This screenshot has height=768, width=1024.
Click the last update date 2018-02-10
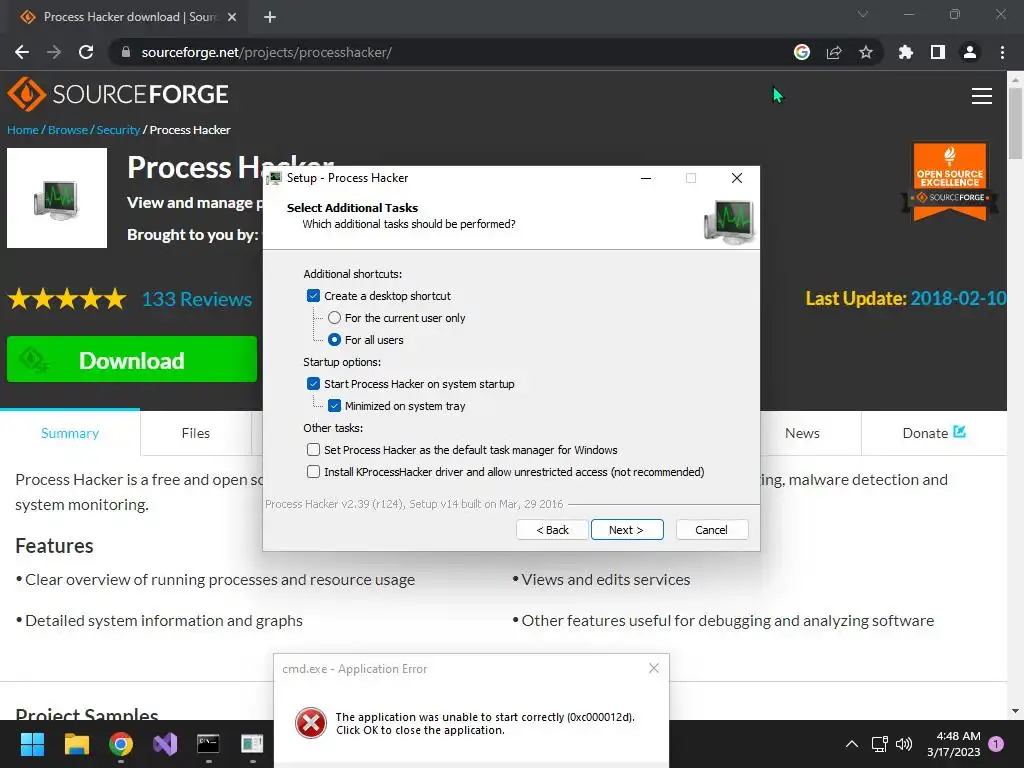click(x=958, y=298)
